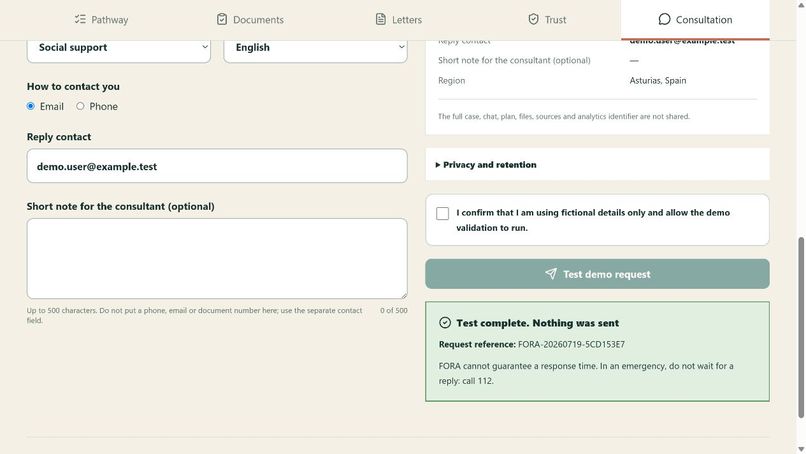Open the Pathway tab
806x454 pixels.
click(x=101, y=20)
